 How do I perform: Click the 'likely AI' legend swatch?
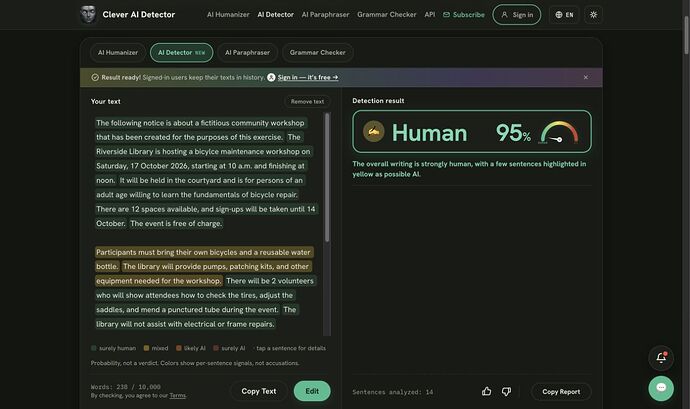pos(179,348)
